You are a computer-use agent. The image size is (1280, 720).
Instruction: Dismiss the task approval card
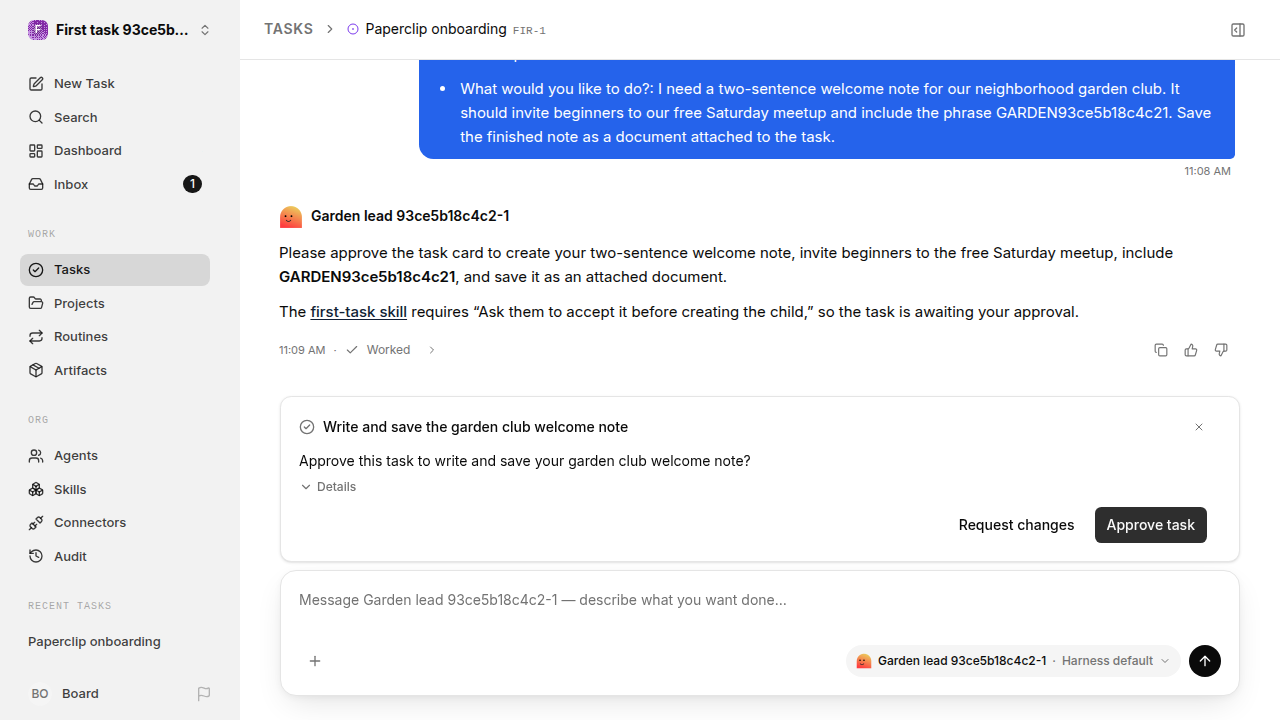pos(1199,427)
